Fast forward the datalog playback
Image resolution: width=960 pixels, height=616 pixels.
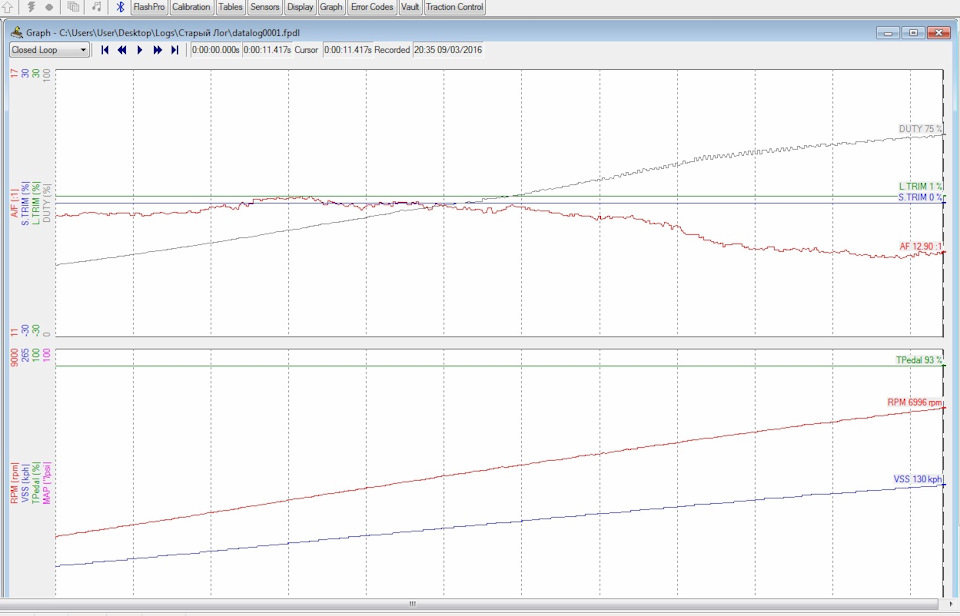(x=157, y=50)
